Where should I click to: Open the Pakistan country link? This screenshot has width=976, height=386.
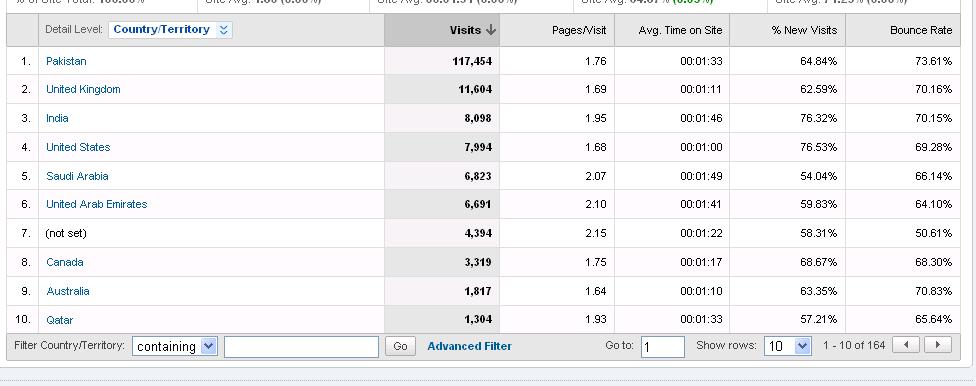click(x=66, y=61)
